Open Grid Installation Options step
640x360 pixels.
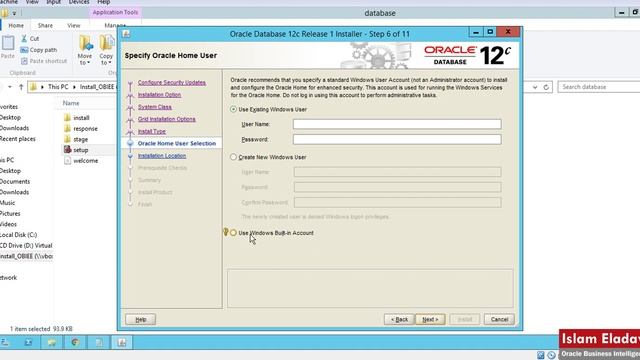pos(167,119)
